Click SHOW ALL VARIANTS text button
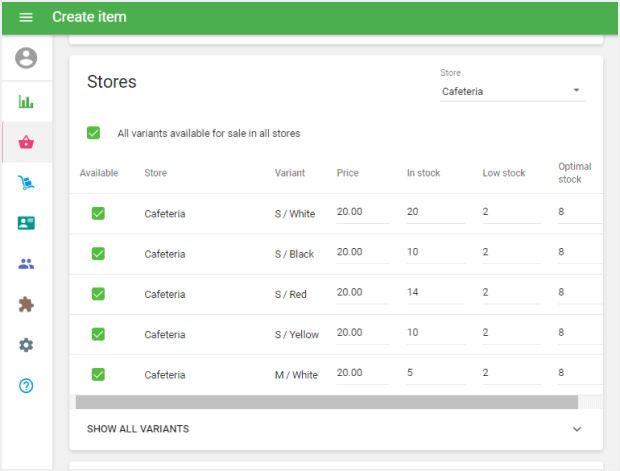The image size is (620, 471). pyautogui.click(x=138, y=429)
